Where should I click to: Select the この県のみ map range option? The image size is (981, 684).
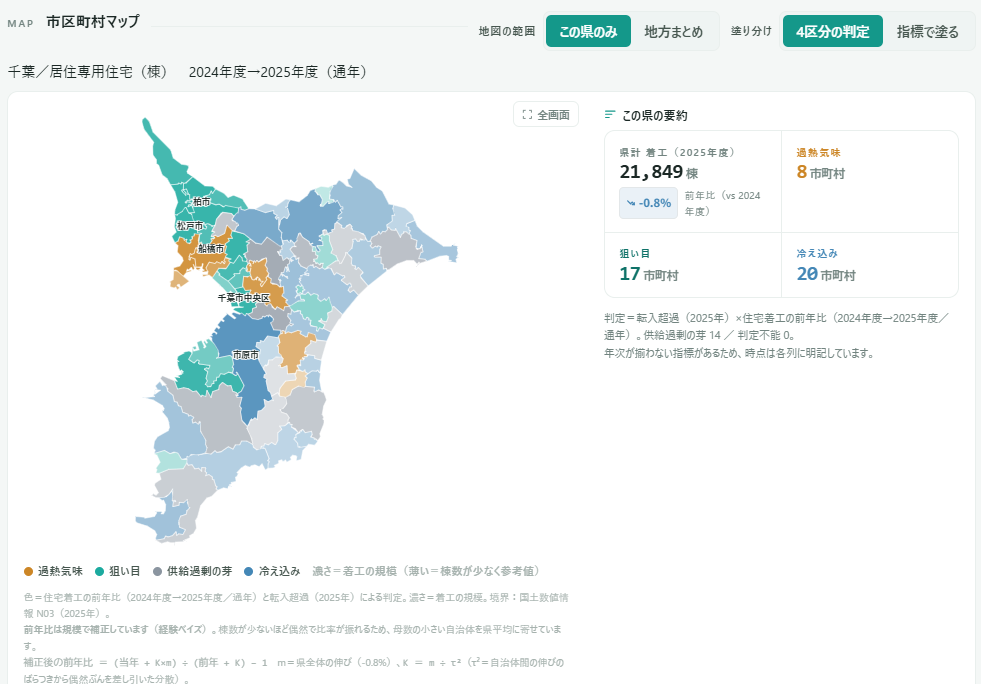(x=587, y=31)
